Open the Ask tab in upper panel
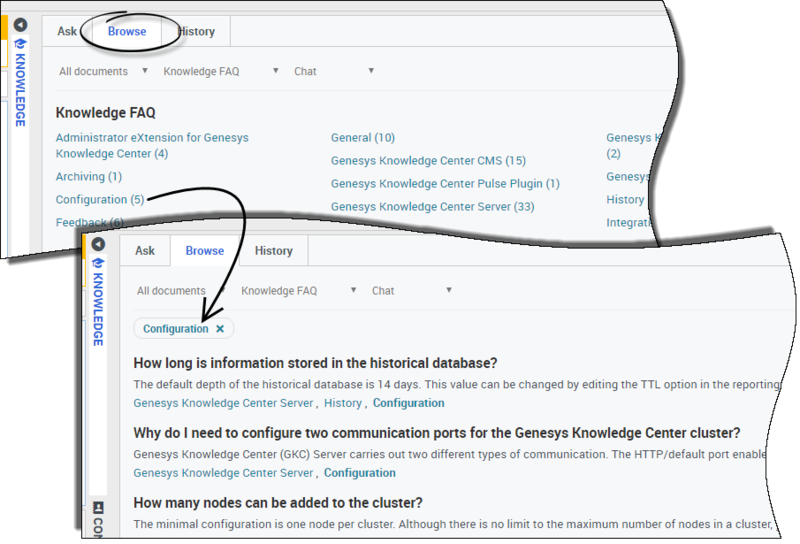This screenshot has height=544, width=800. (x=67, y=32)
